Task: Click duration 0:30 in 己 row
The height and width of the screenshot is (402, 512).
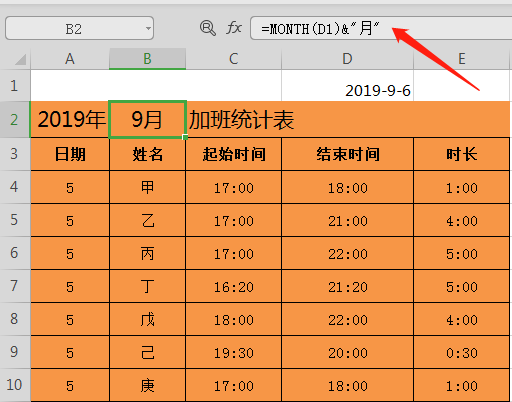Action: tap(462, 352)
